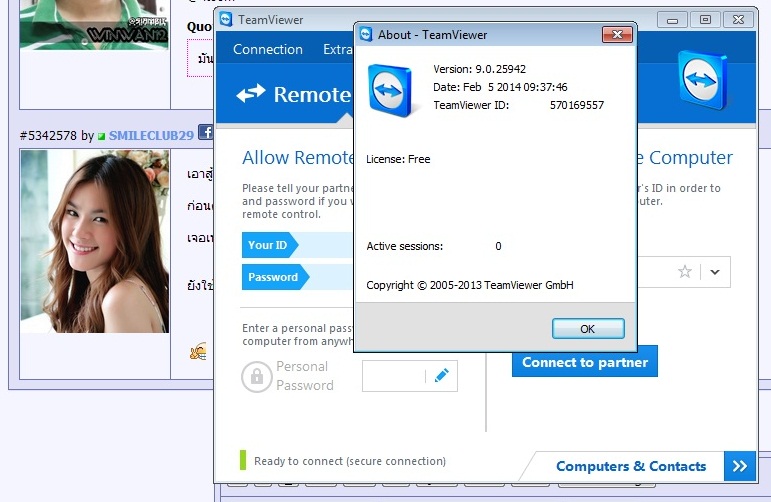Click the Password label in TeamViewer
This screenshot has width=771, height=502.
pyautogui.click(x=273, y=277)
